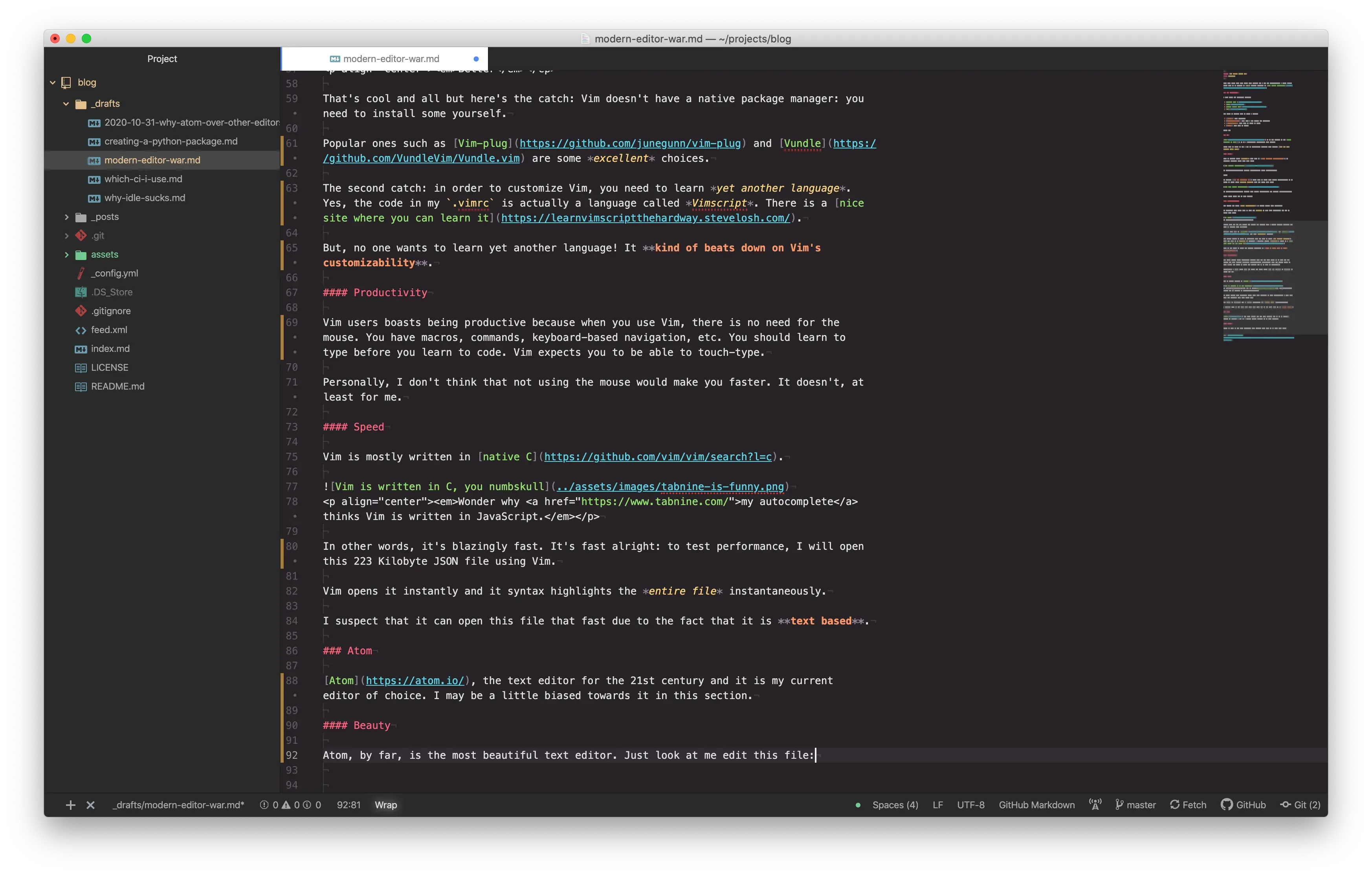Click the Fetch refresh icon

point(1175,805)
